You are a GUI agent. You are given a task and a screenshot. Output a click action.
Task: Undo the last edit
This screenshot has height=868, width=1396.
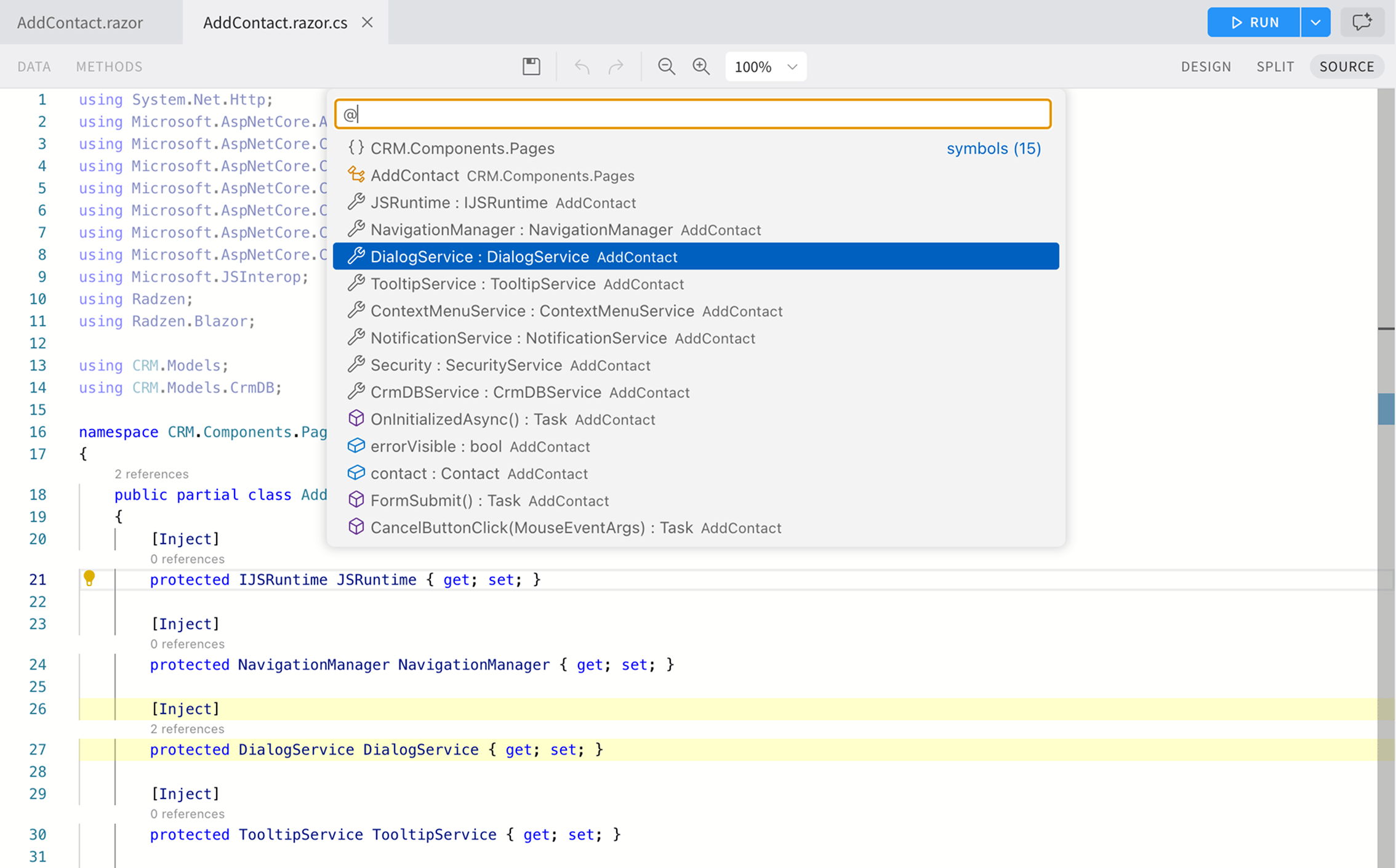pyautogui.click(x=581, y=66)
